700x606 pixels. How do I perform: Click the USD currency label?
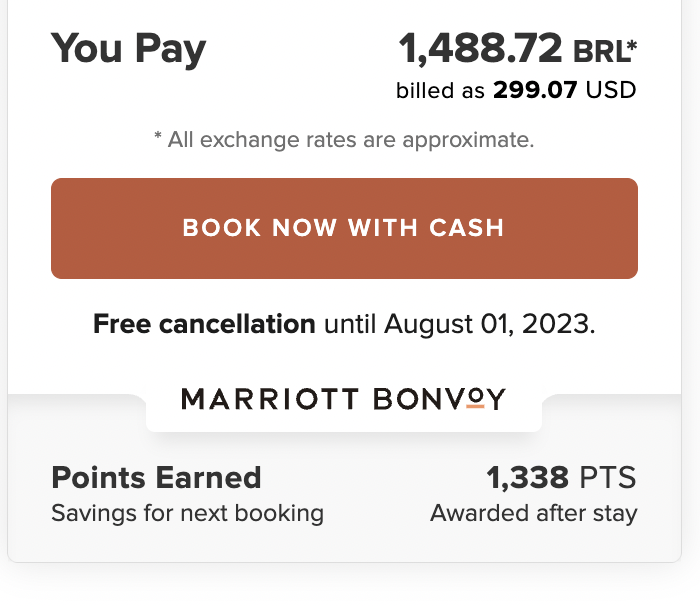point(611,91)
